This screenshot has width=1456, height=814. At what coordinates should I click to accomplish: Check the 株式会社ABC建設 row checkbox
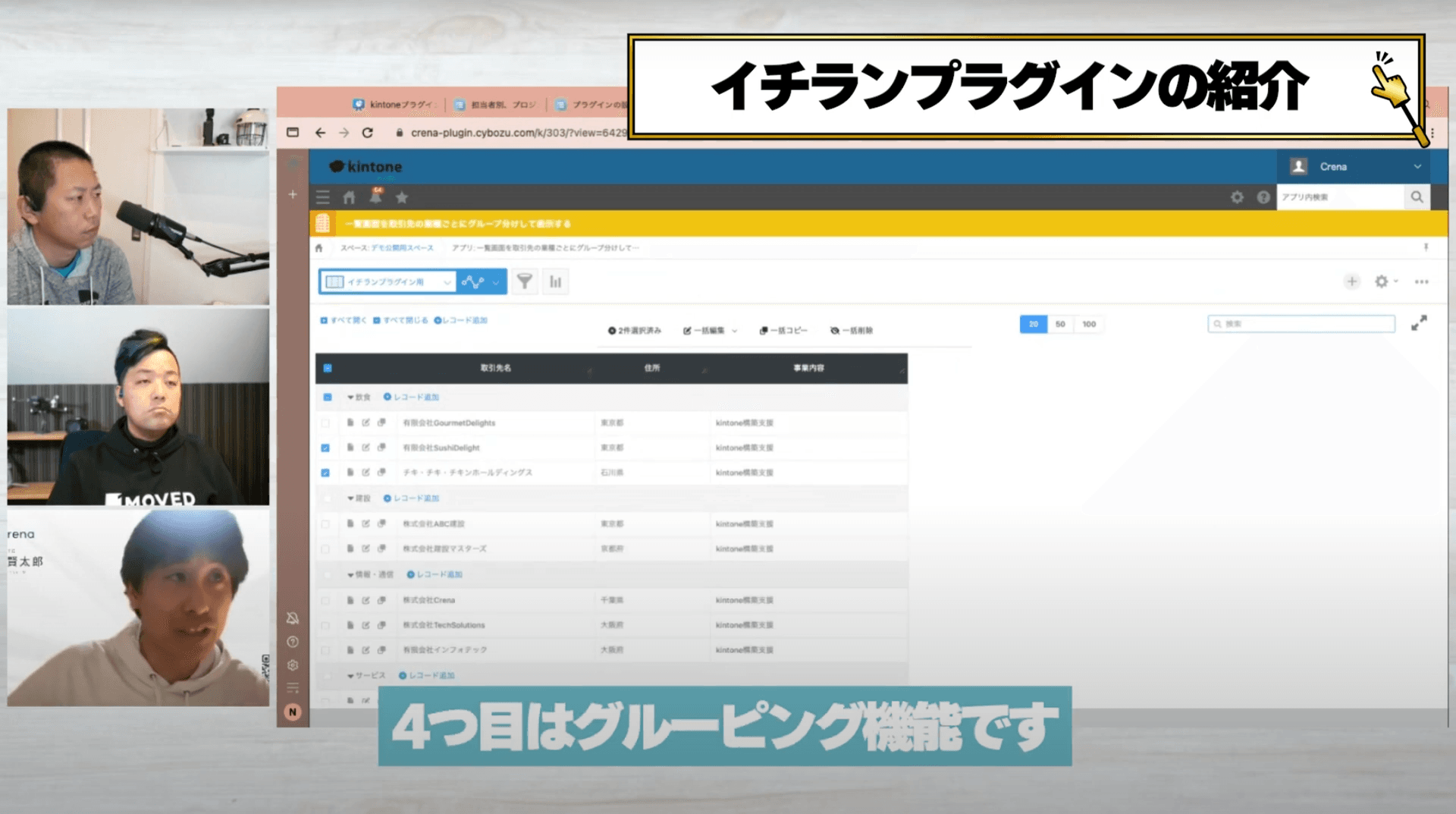(325, 524)
